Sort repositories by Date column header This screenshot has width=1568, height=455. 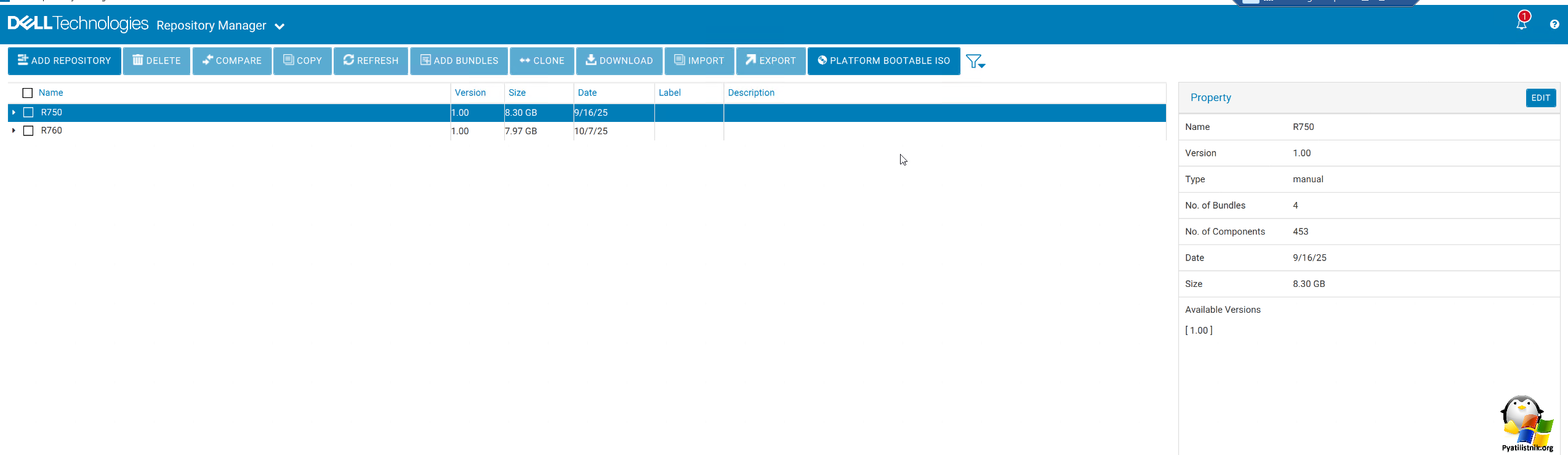pyautogui.click(x=587, y=93)
